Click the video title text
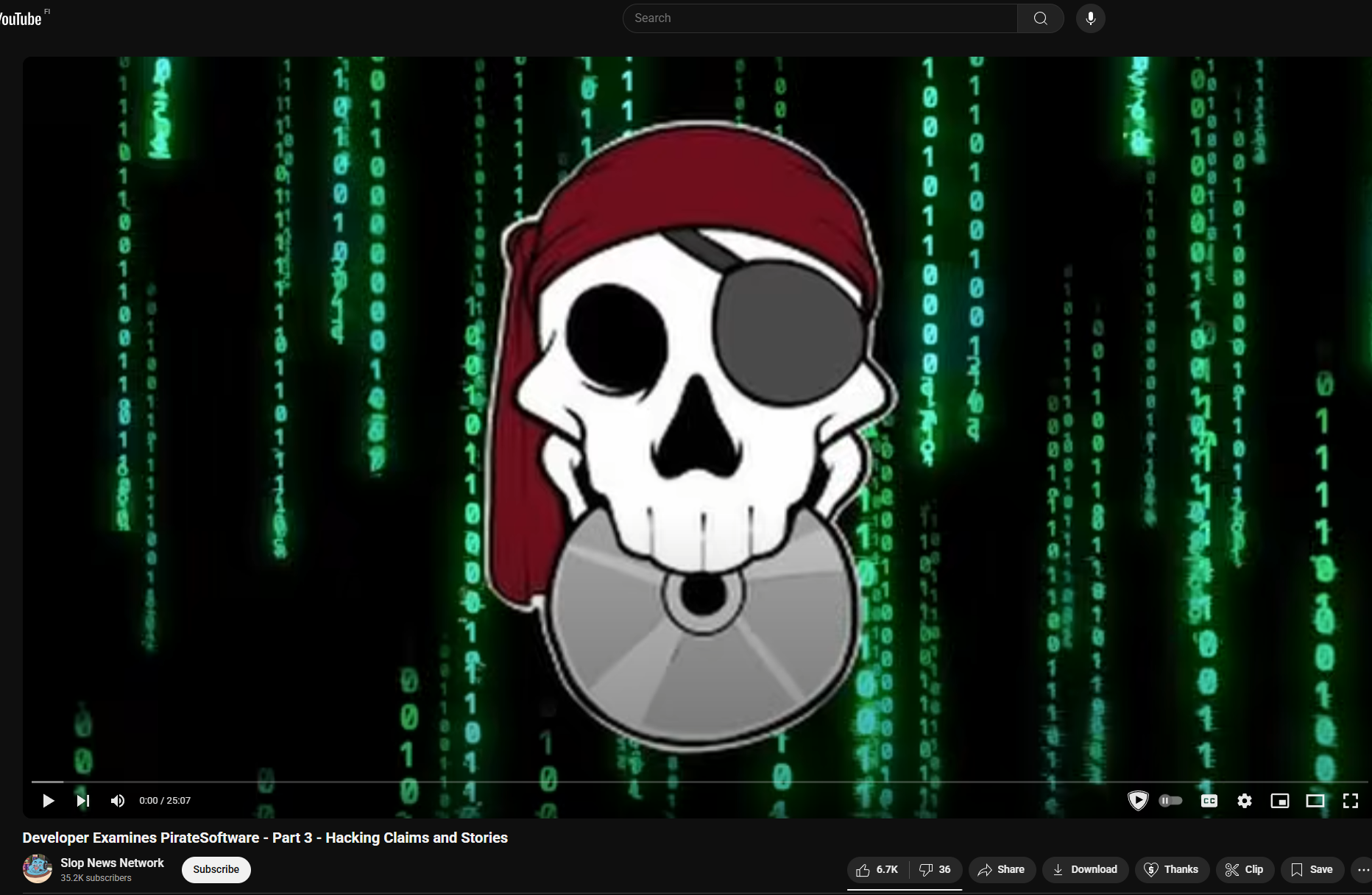 pos(265,838)
